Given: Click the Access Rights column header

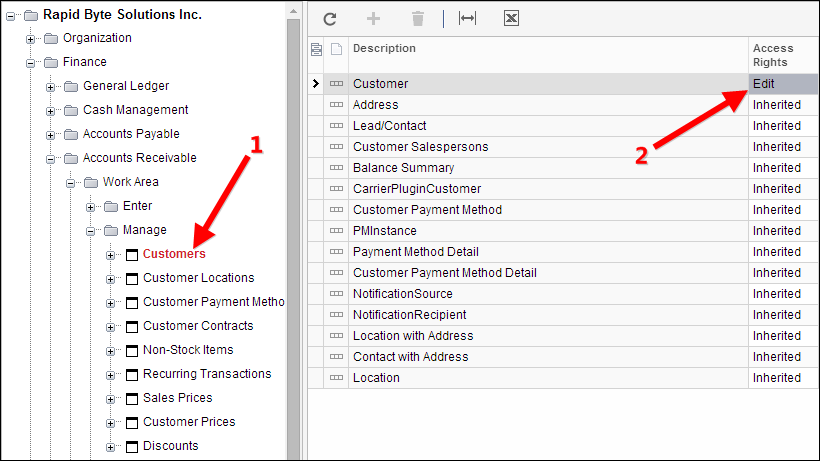Looking at the screenshot, I should click(x=783, y=55).
